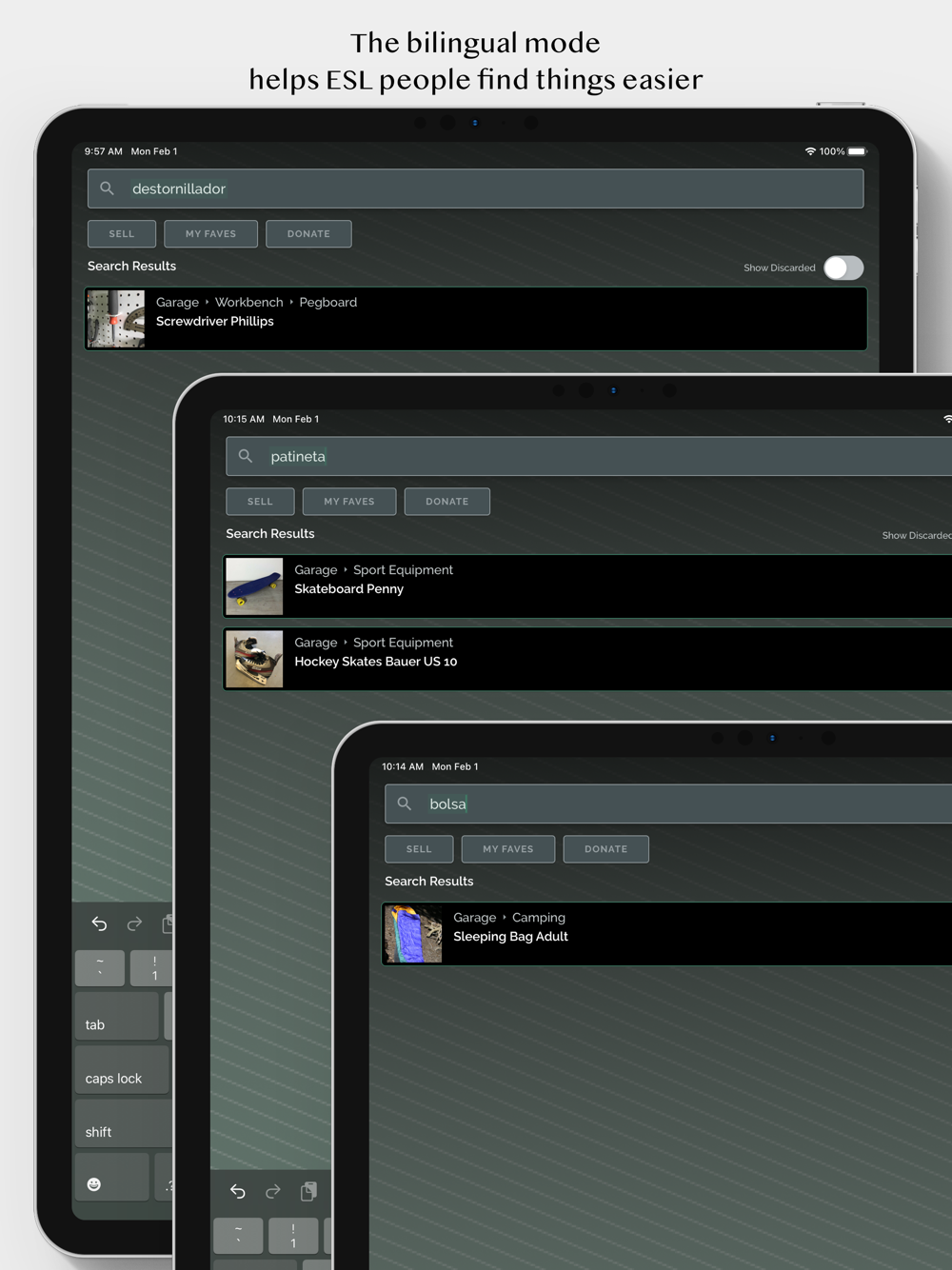The height and width of the screenshot is (1270, 952).
Task: Click MY FAVES button under destornillador search
Action: [x=210, y=234]
